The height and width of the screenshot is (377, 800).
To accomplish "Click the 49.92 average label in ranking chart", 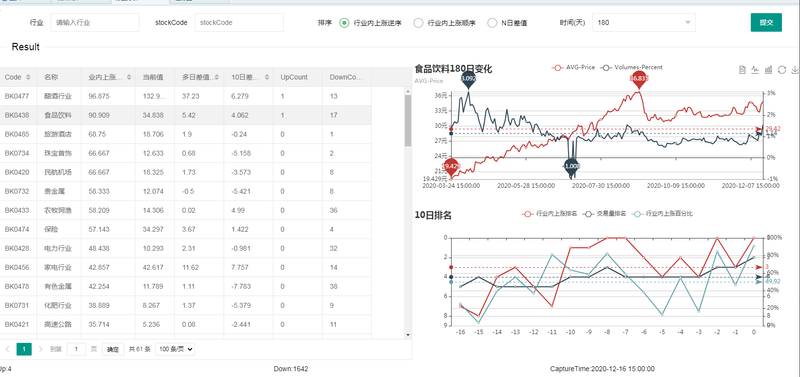I will pos(773,282).
